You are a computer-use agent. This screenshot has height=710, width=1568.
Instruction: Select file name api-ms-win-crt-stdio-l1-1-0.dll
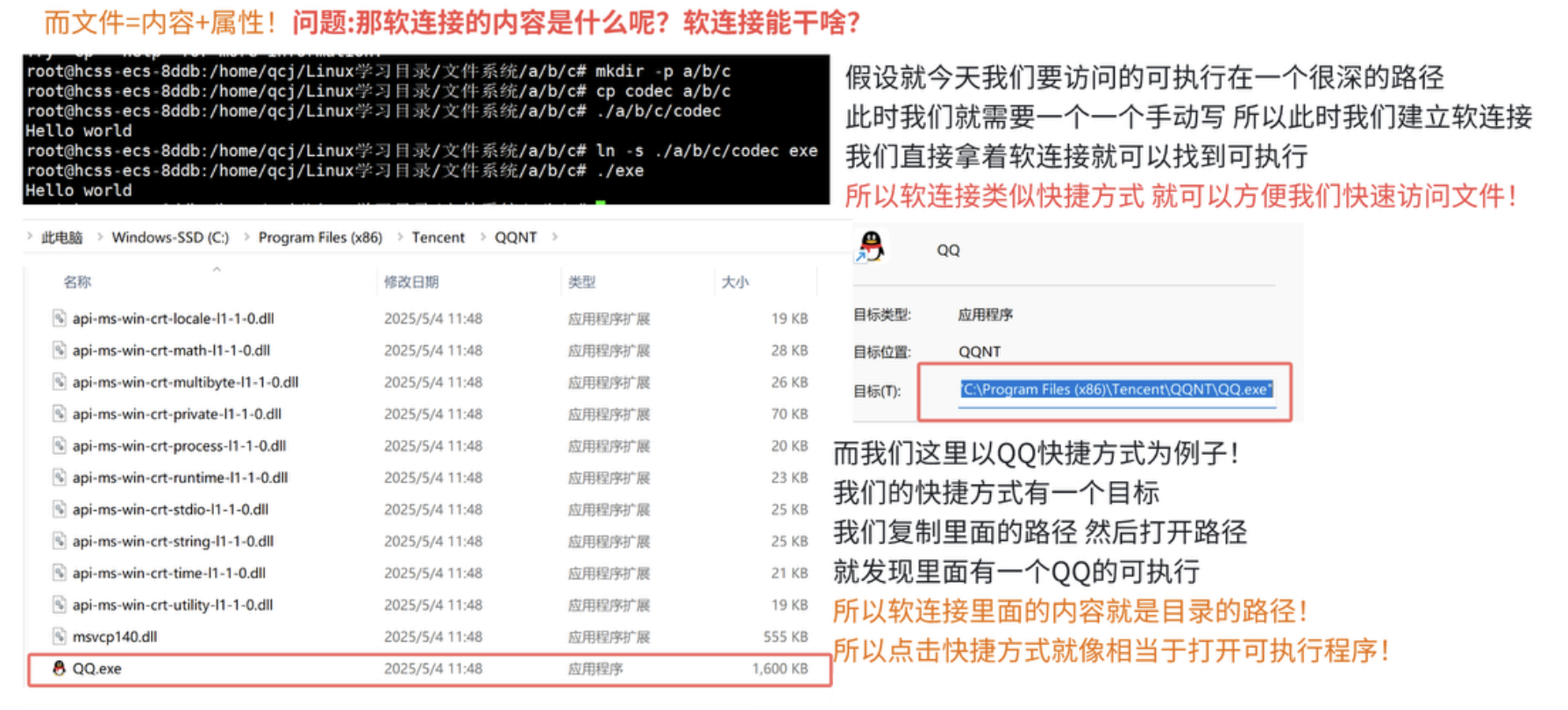171,509
